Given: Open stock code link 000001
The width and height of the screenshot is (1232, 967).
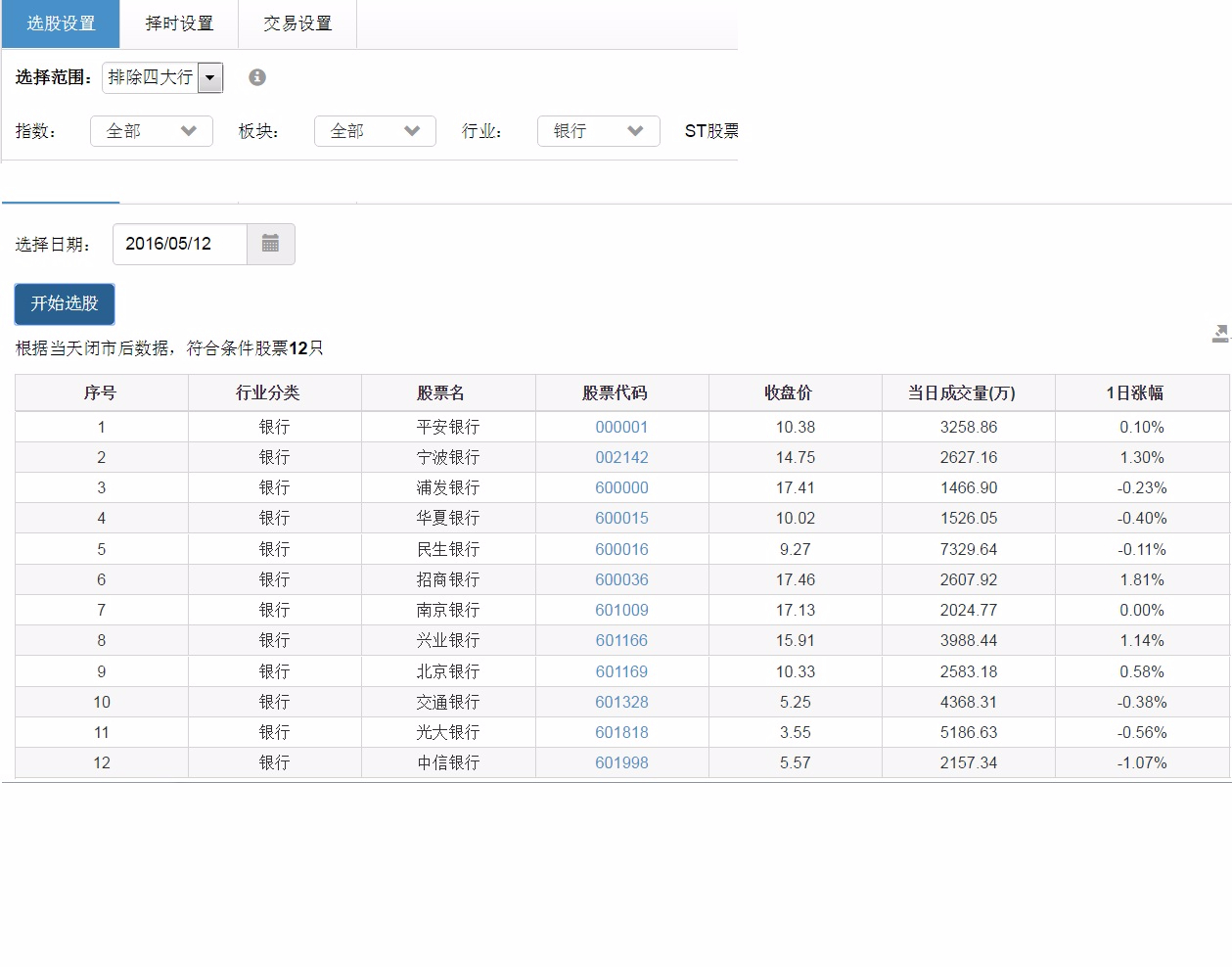Looking at the screenshot, I should point(621,427).
